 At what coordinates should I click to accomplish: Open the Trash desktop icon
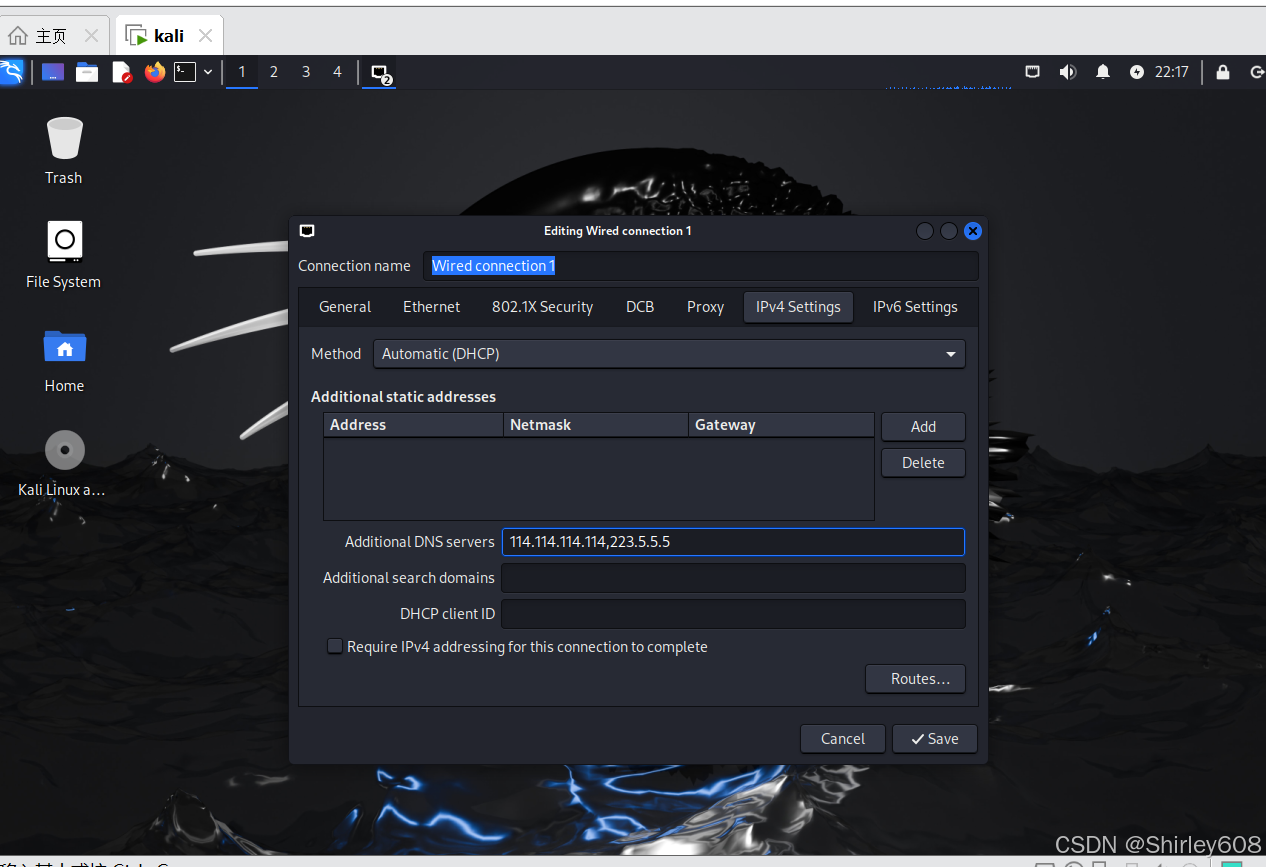point(64,150)
